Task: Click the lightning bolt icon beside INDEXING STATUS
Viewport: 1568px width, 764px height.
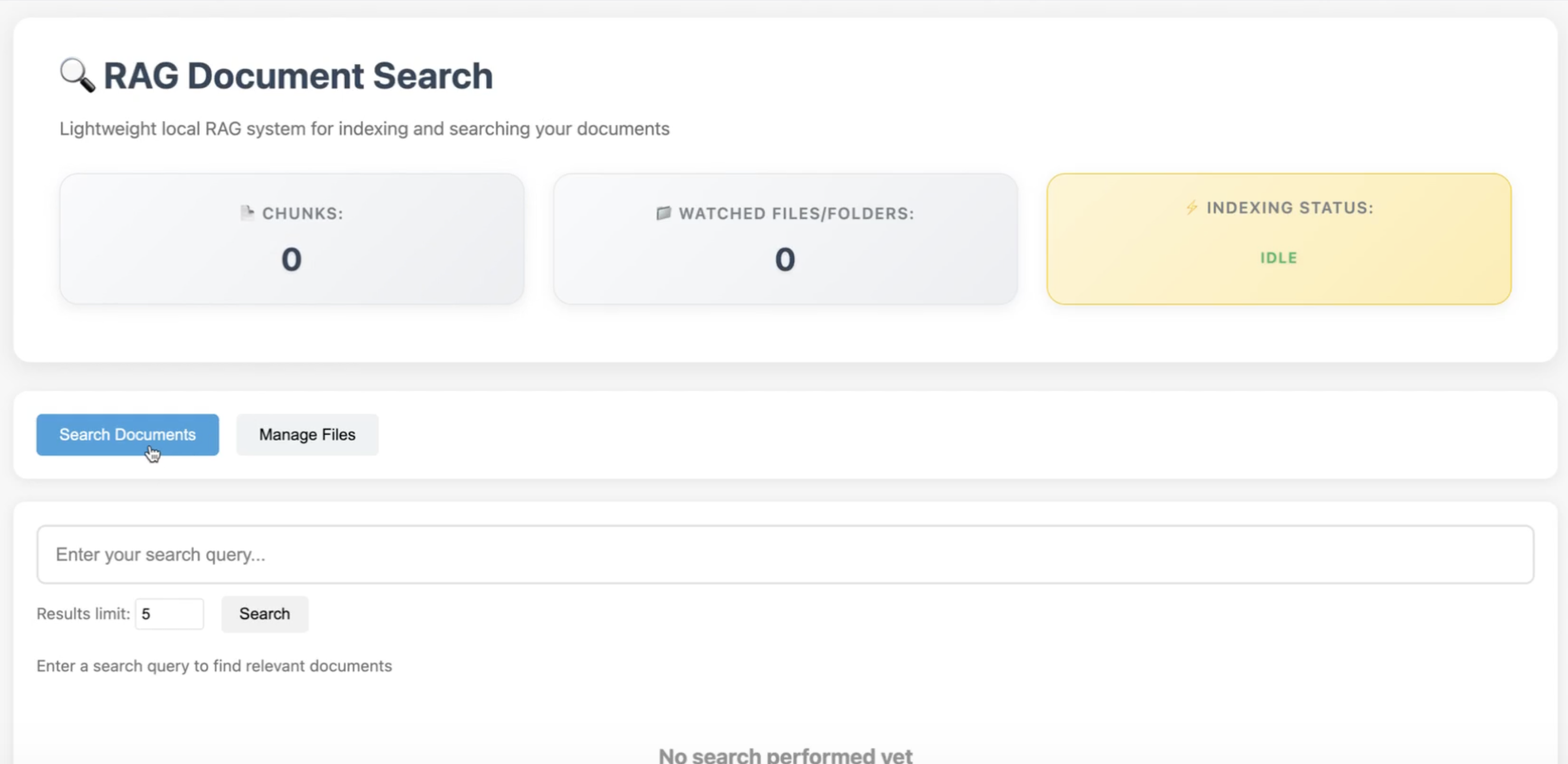Action: pyautogui.click(x=1192, y=208)
